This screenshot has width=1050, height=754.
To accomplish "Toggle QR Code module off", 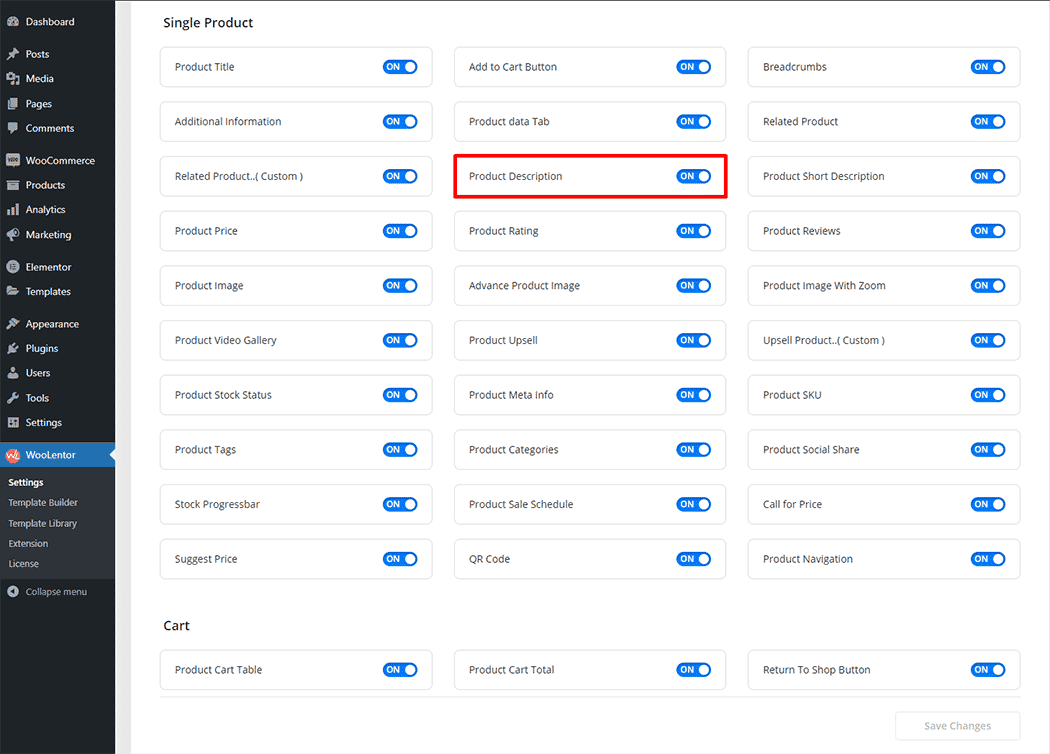I will point(693,559).
